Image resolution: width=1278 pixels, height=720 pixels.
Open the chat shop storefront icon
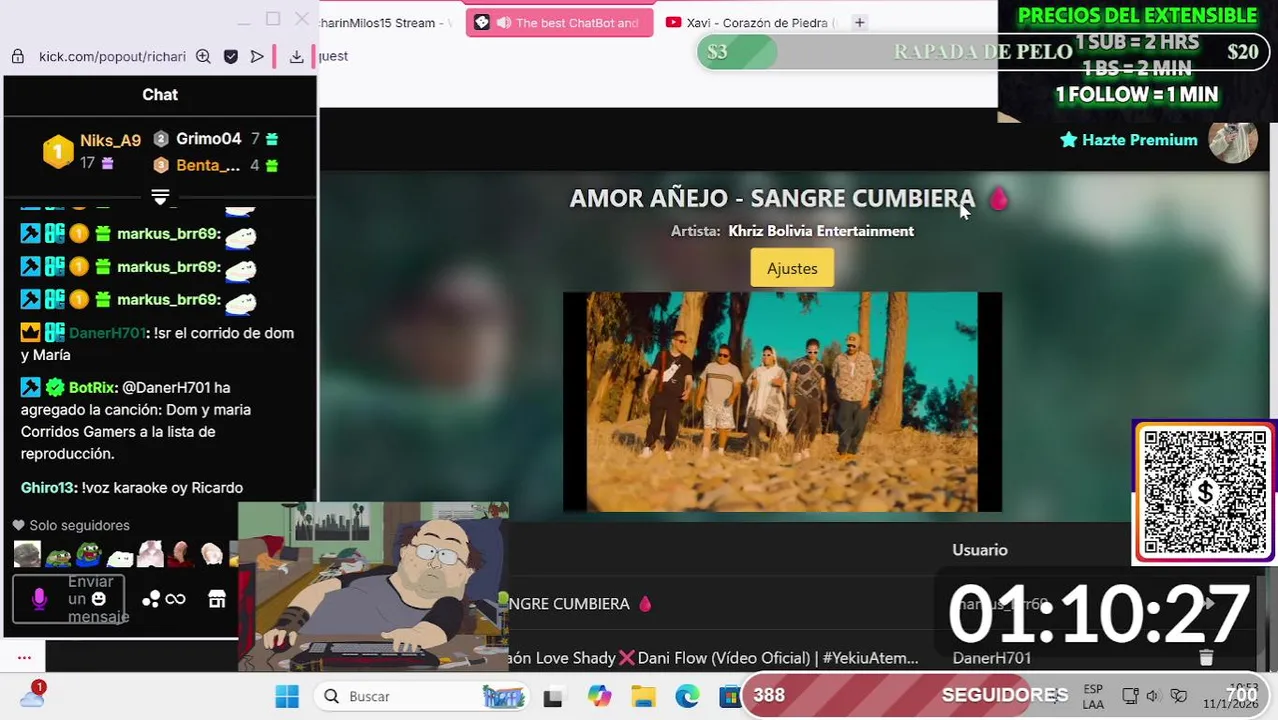[x=217, y=599]
